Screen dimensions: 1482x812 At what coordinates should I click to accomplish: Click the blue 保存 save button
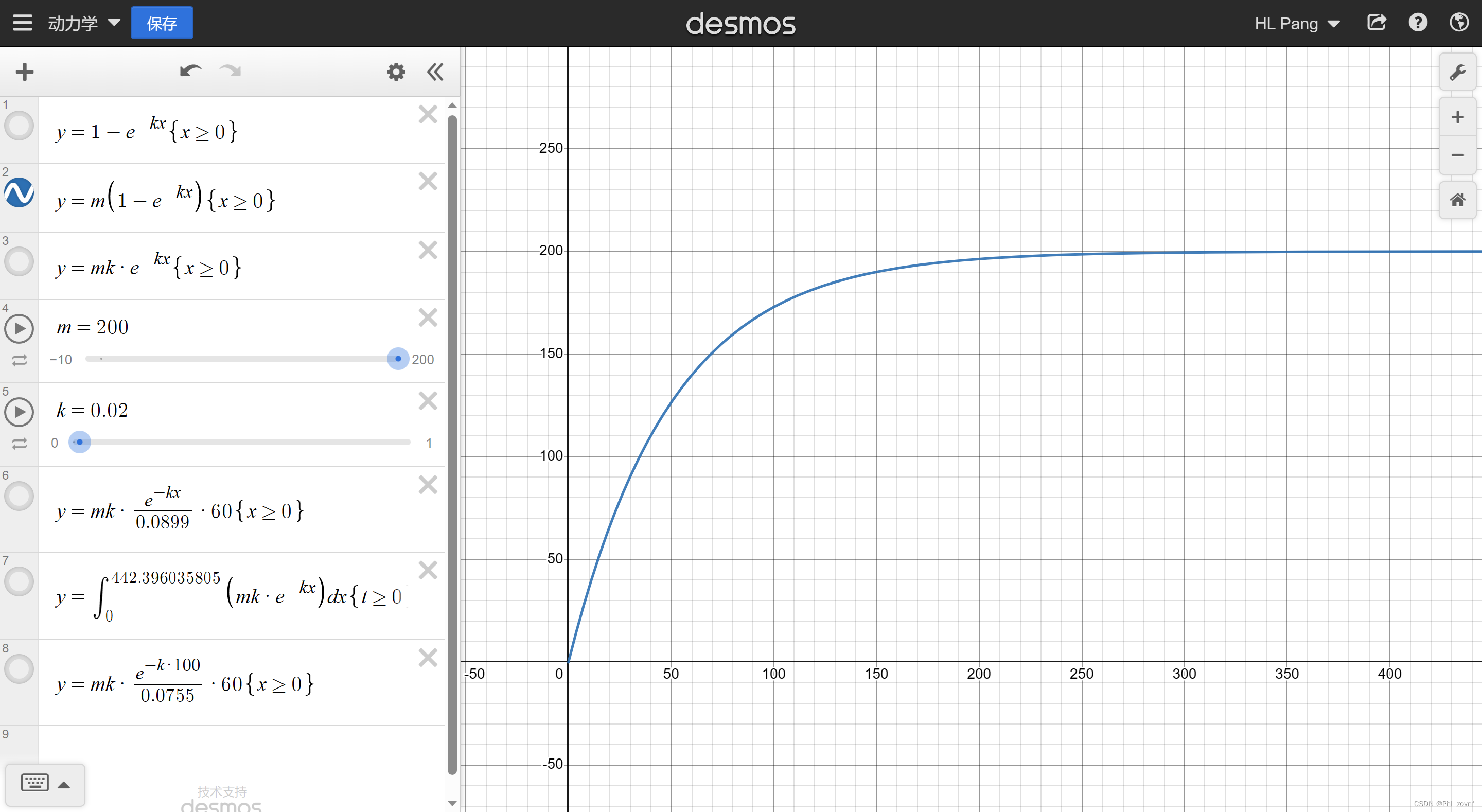pos(162,23)
